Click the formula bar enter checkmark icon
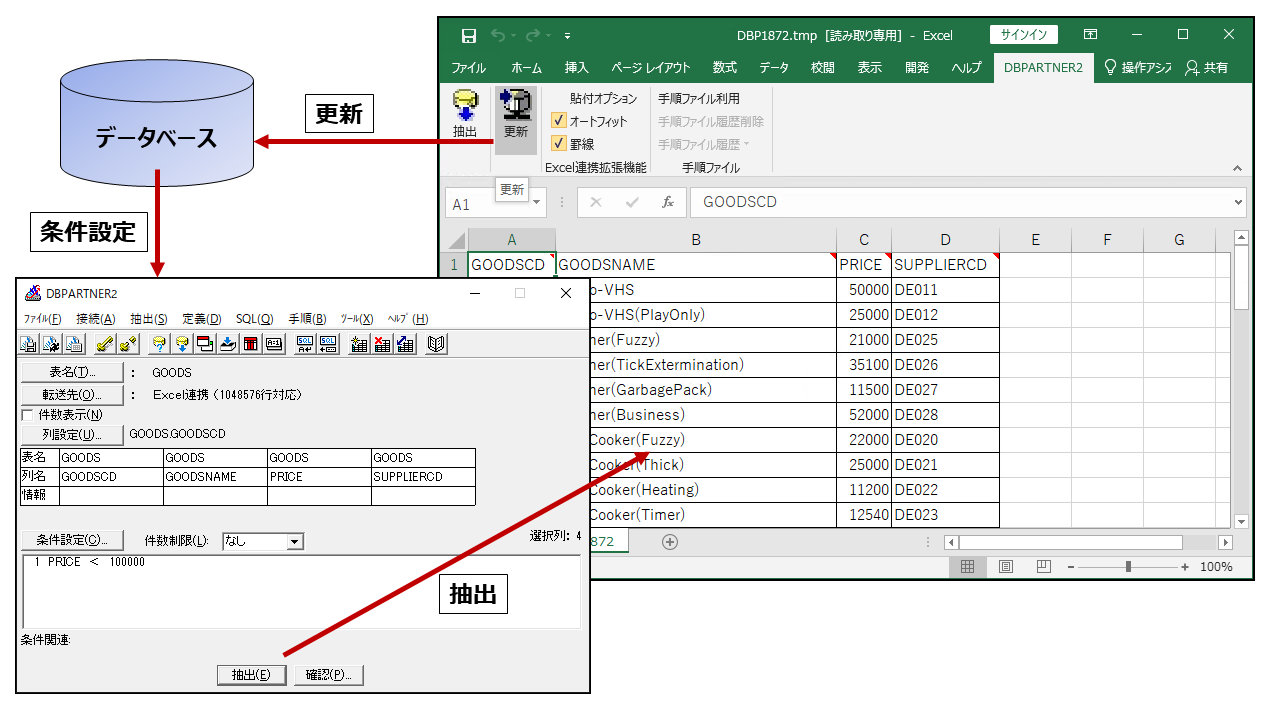The width and height of the screenshot is (1280, 720). click(x=632, y=202)
